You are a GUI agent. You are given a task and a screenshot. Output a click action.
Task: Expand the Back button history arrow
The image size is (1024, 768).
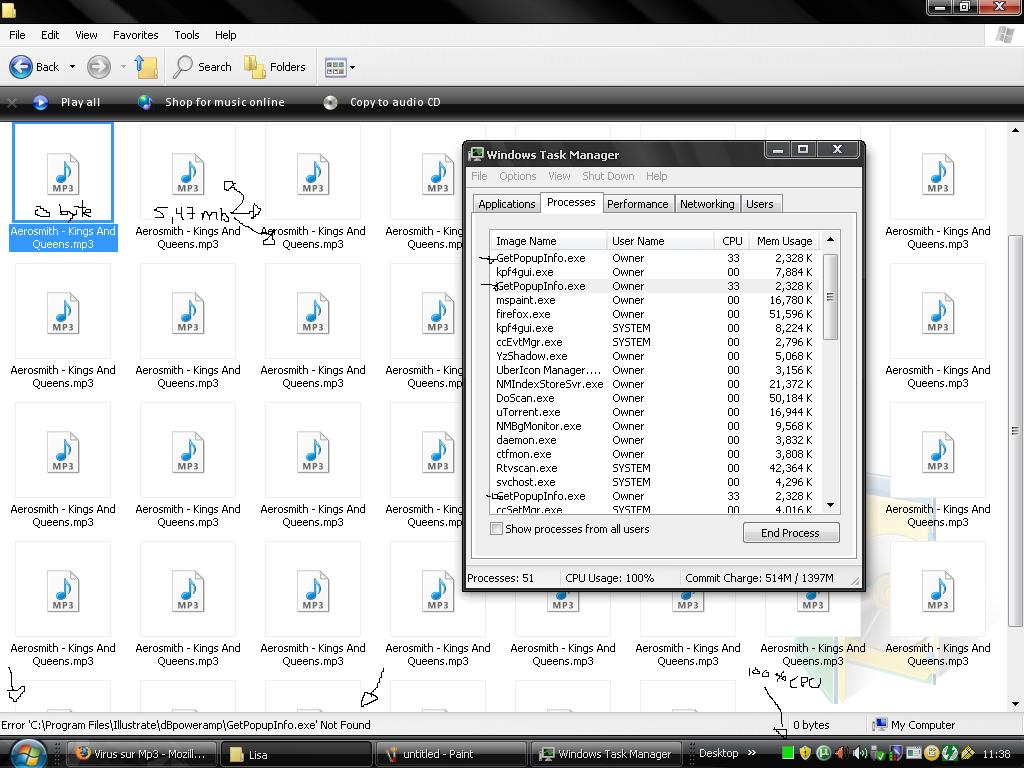click(70, 68)
